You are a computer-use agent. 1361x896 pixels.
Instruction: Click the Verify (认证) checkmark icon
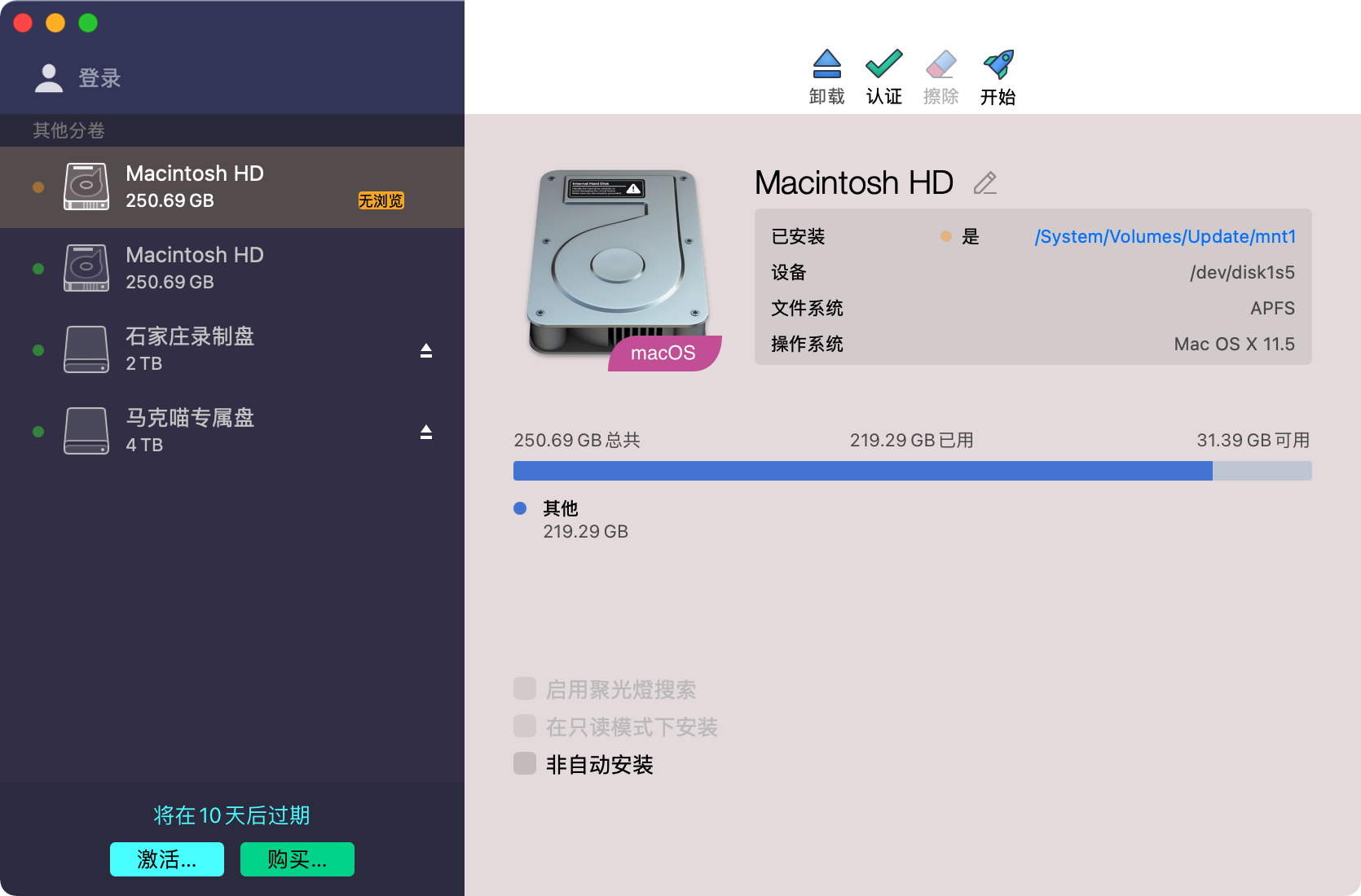pos(883,64)
